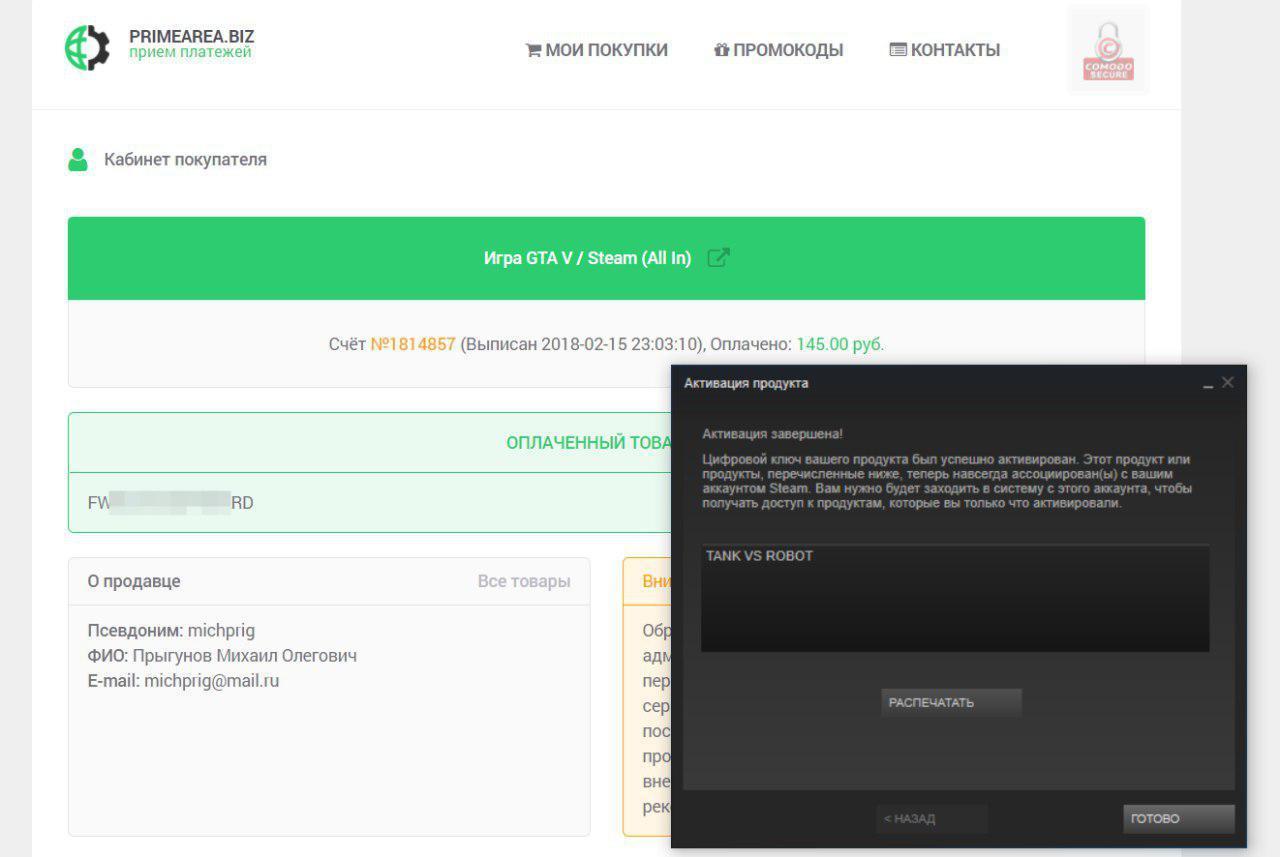Click the PRIMEAREA.BIZ site title text
This screenshot has width=1280, height=857.
(x=191, y=36)
